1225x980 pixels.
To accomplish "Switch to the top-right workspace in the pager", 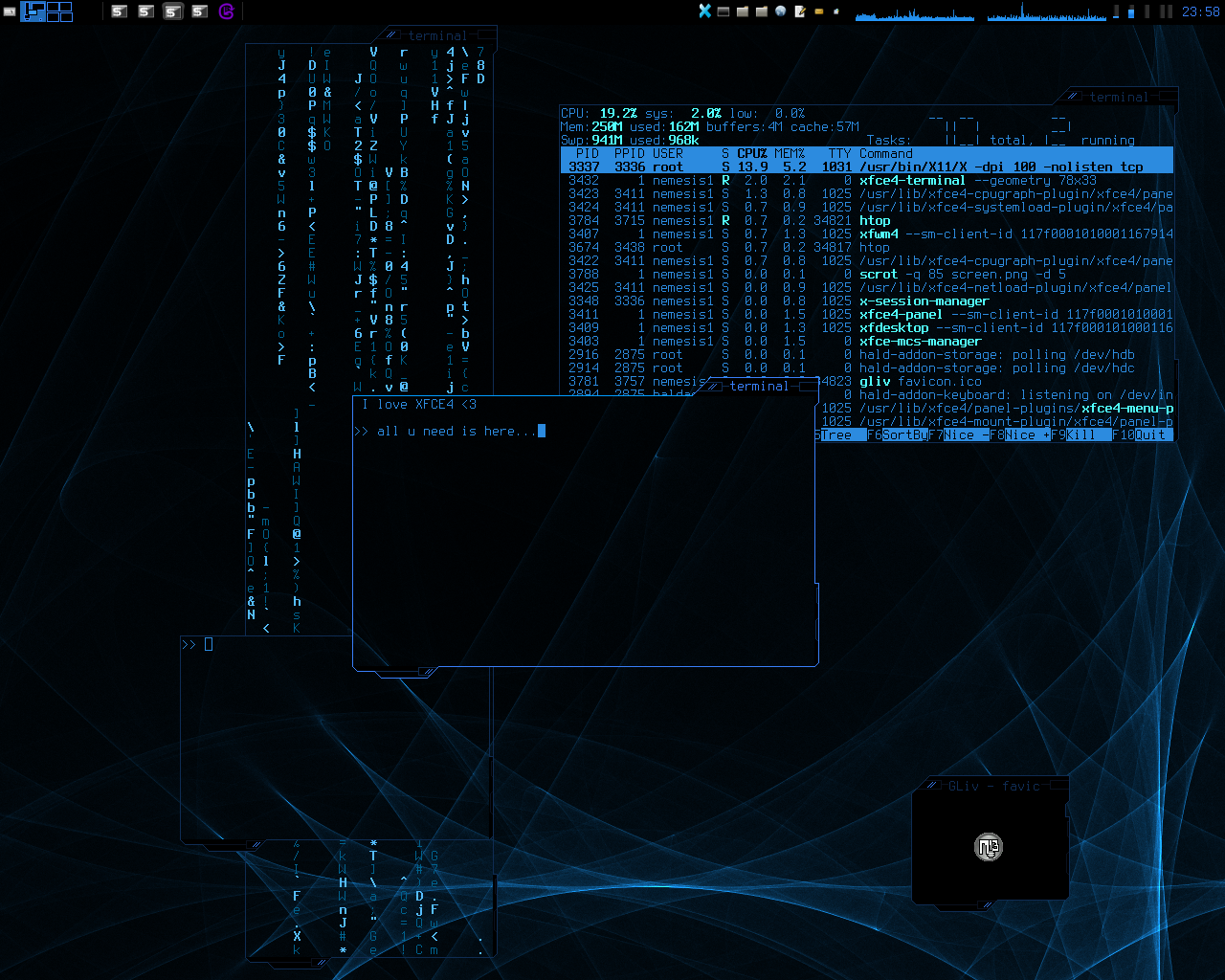I will [x=65, y=7].
